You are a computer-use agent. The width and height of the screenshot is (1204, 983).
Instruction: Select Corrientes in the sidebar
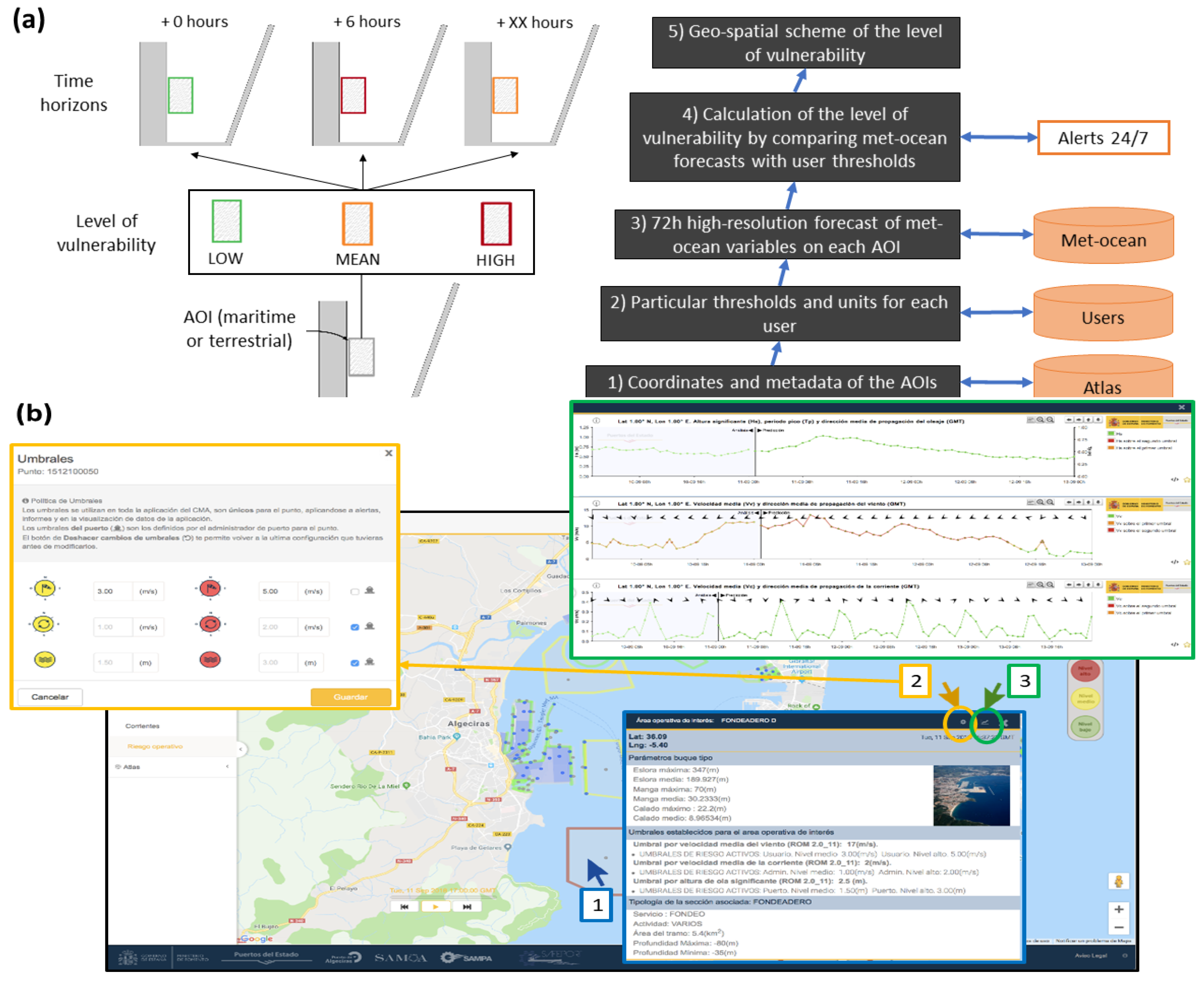tap(142, 726)
